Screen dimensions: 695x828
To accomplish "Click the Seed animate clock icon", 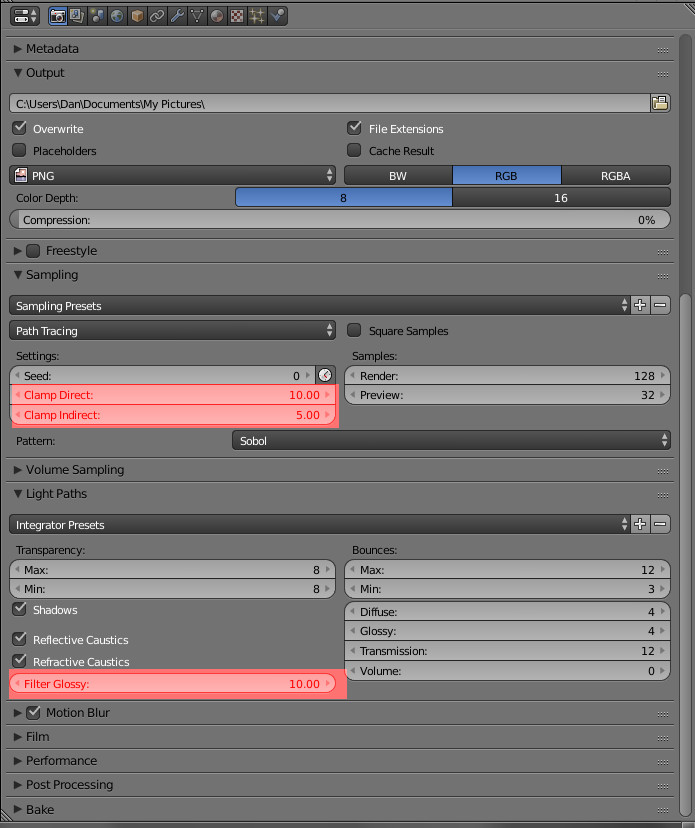I will 325,375.
